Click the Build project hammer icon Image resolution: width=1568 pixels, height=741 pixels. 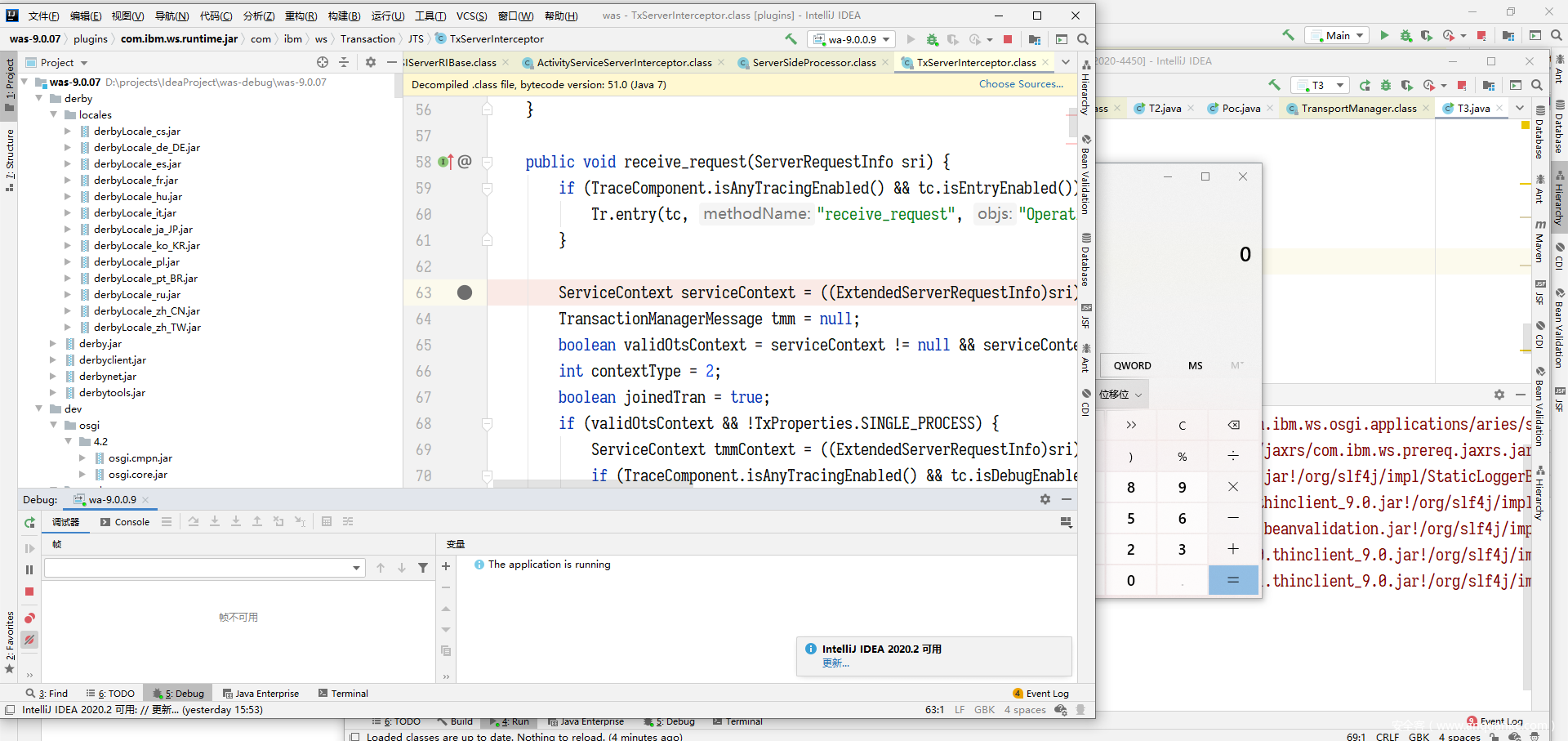coord(790,39)
